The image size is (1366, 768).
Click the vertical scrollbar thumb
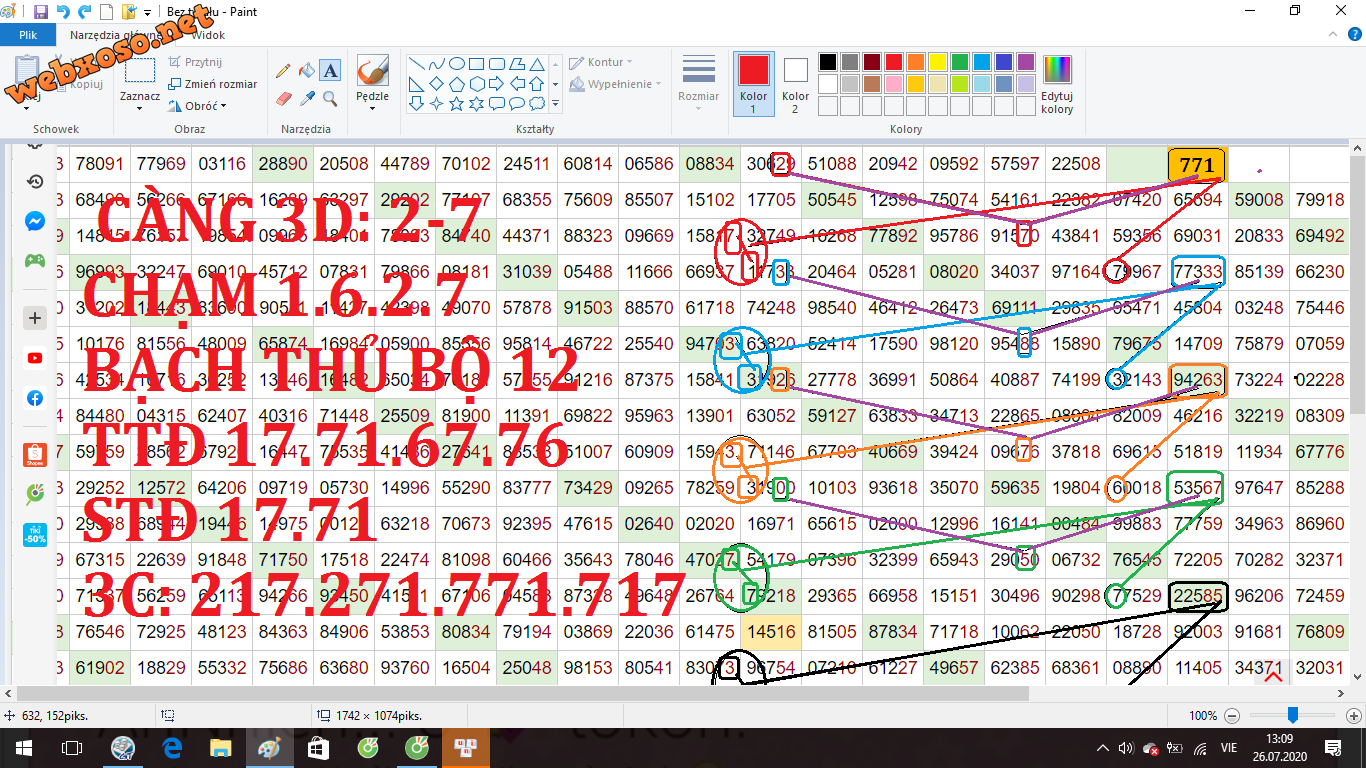1357,283
